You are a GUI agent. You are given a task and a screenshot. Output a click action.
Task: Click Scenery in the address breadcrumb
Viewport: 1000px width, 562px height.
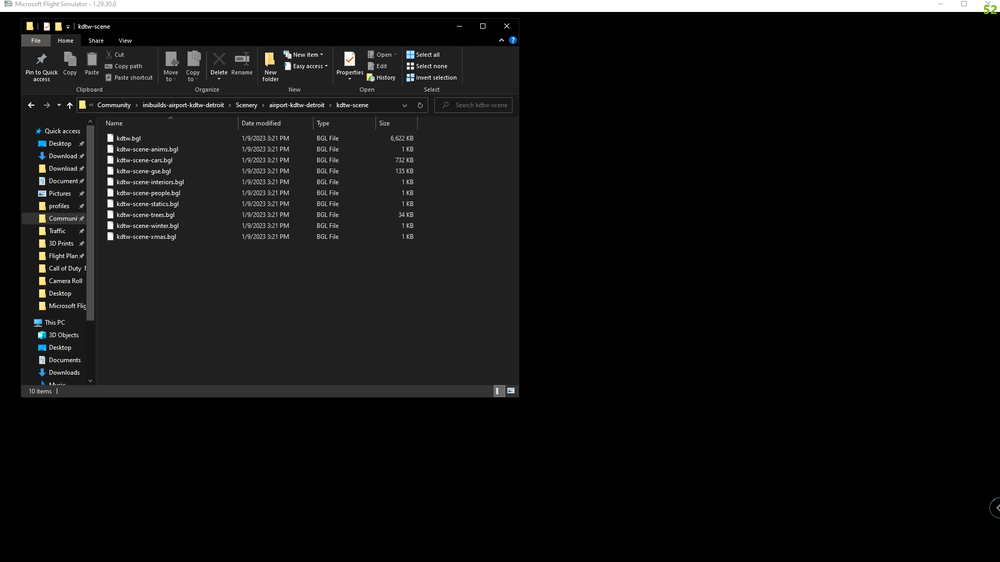[246, 105]
